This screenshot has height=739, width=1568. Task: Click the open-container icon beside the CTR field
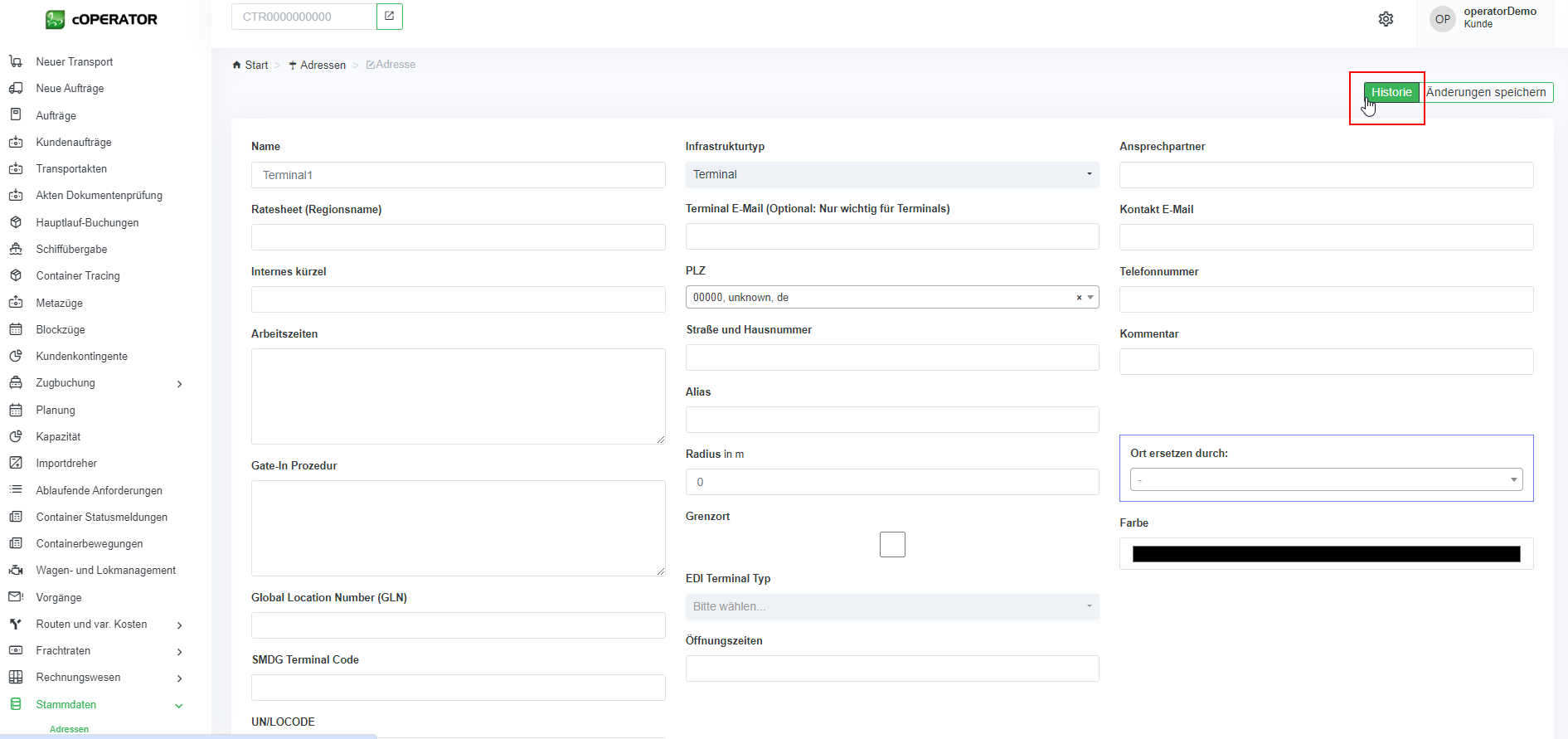[x=389, y=17]
